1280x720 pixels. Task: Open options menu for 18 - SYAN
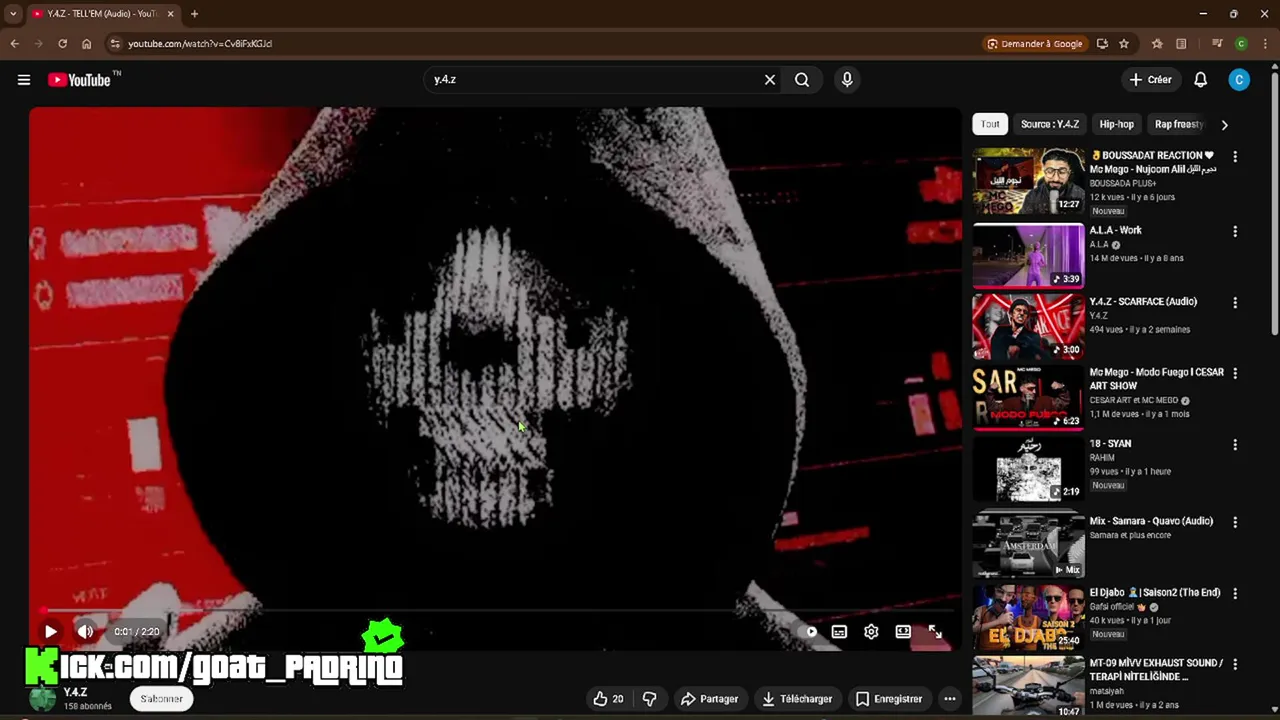tap(1235, 445)
